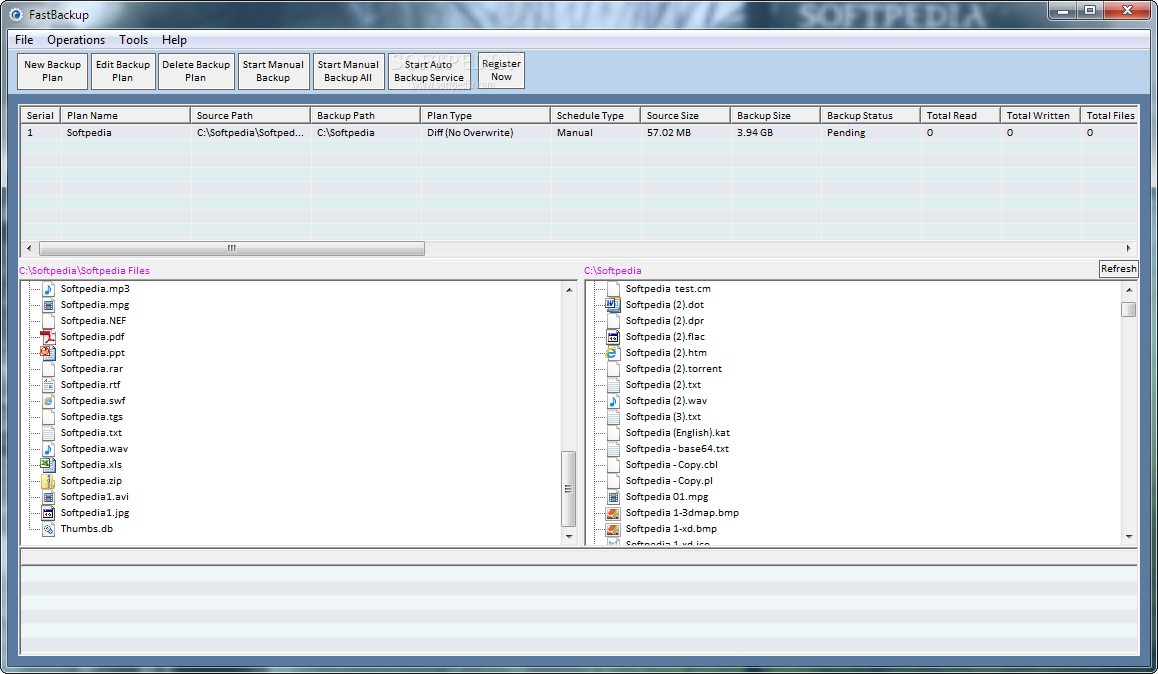1158x674 pixels.
Task: Click the Softpedia.zip archive icon
Action: (48, 481)
